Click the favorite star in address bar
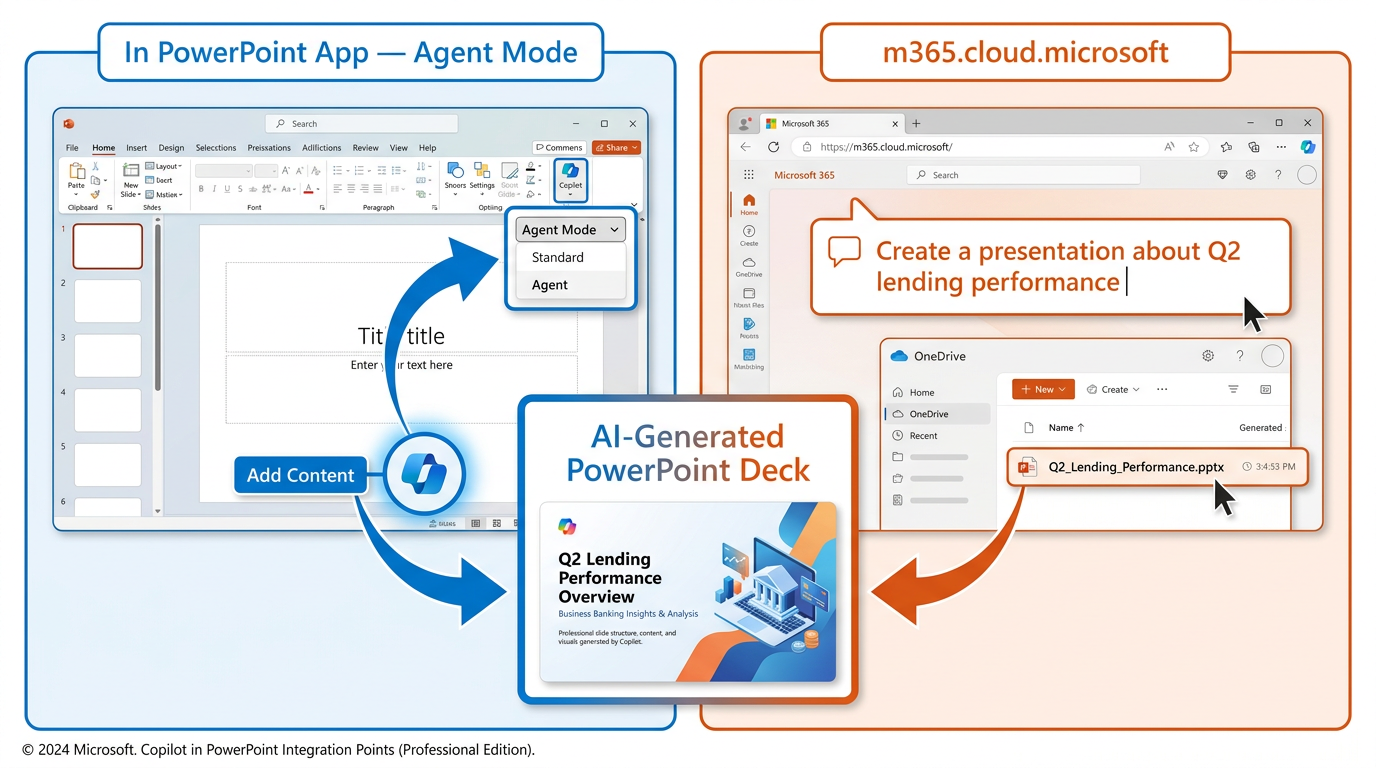 (1193, 147)
